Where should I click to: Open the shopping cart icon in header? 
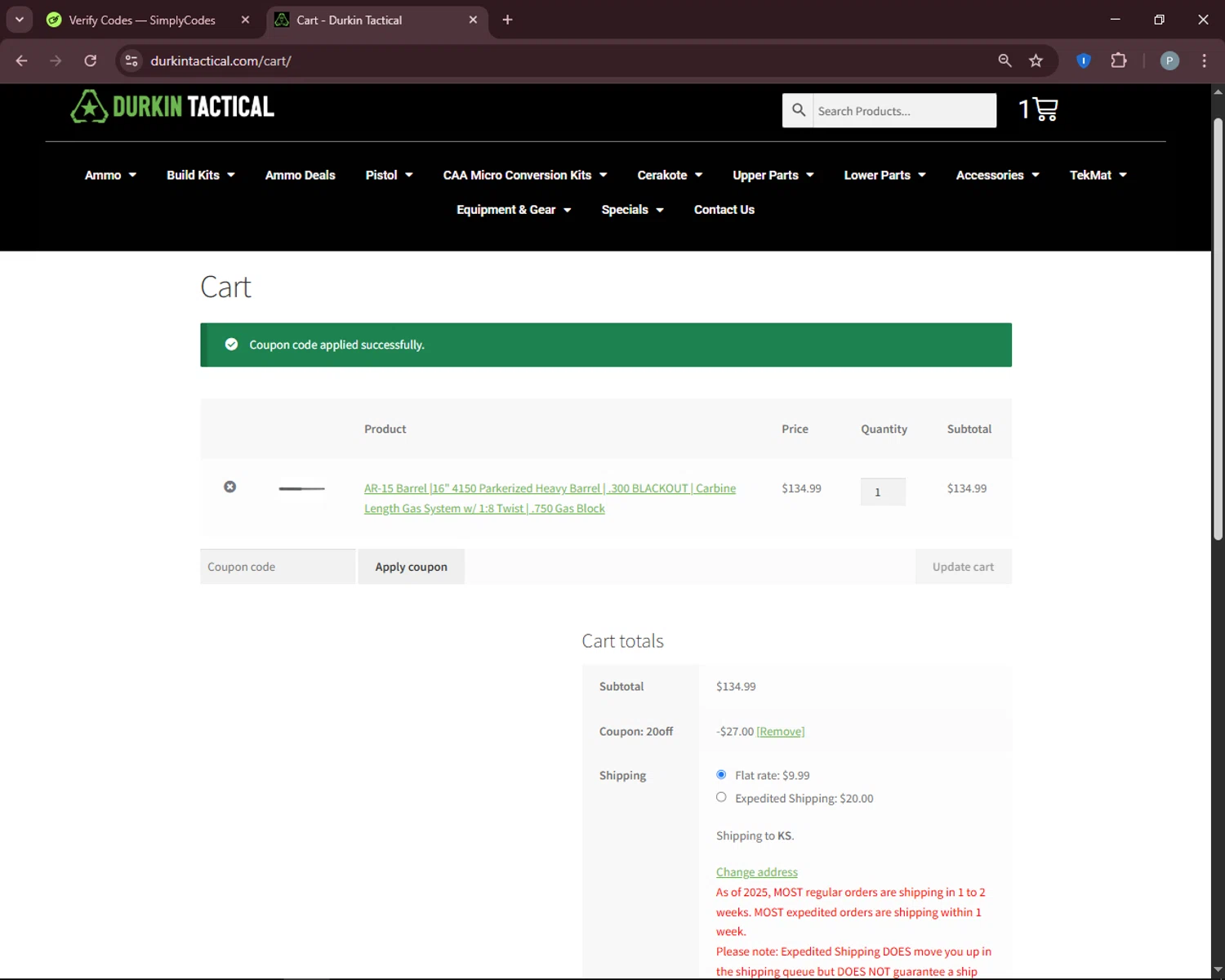click(x=1038, y=109)
